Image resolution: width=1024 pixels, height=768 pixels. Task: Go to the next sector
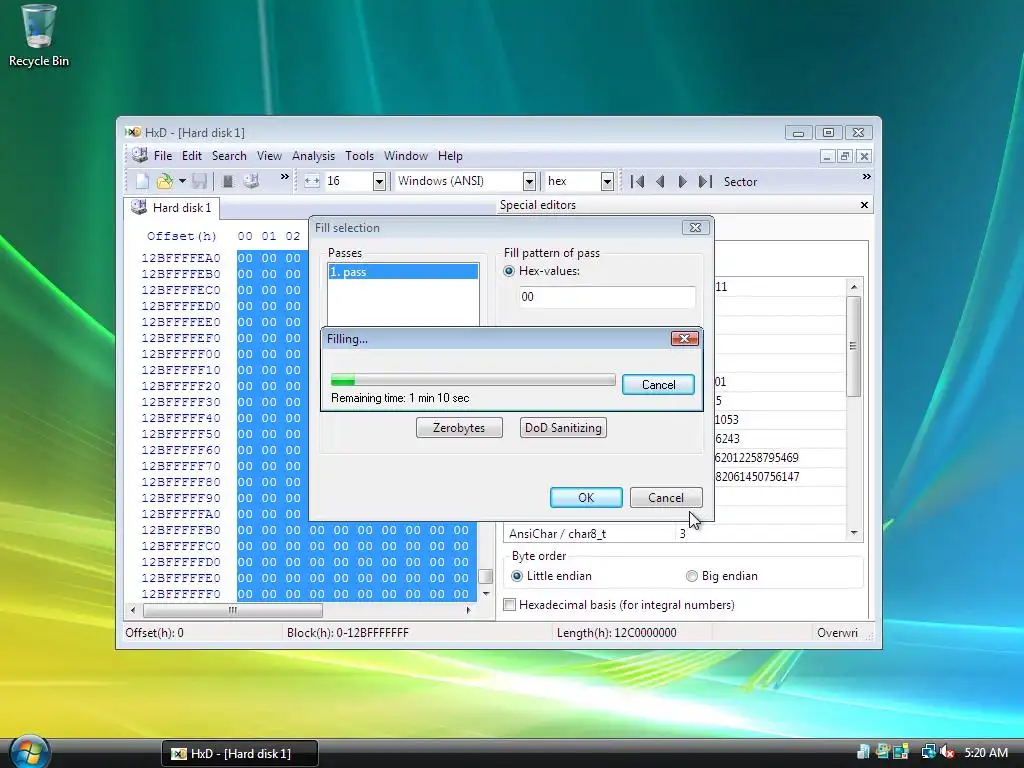[x=682, y=182]
